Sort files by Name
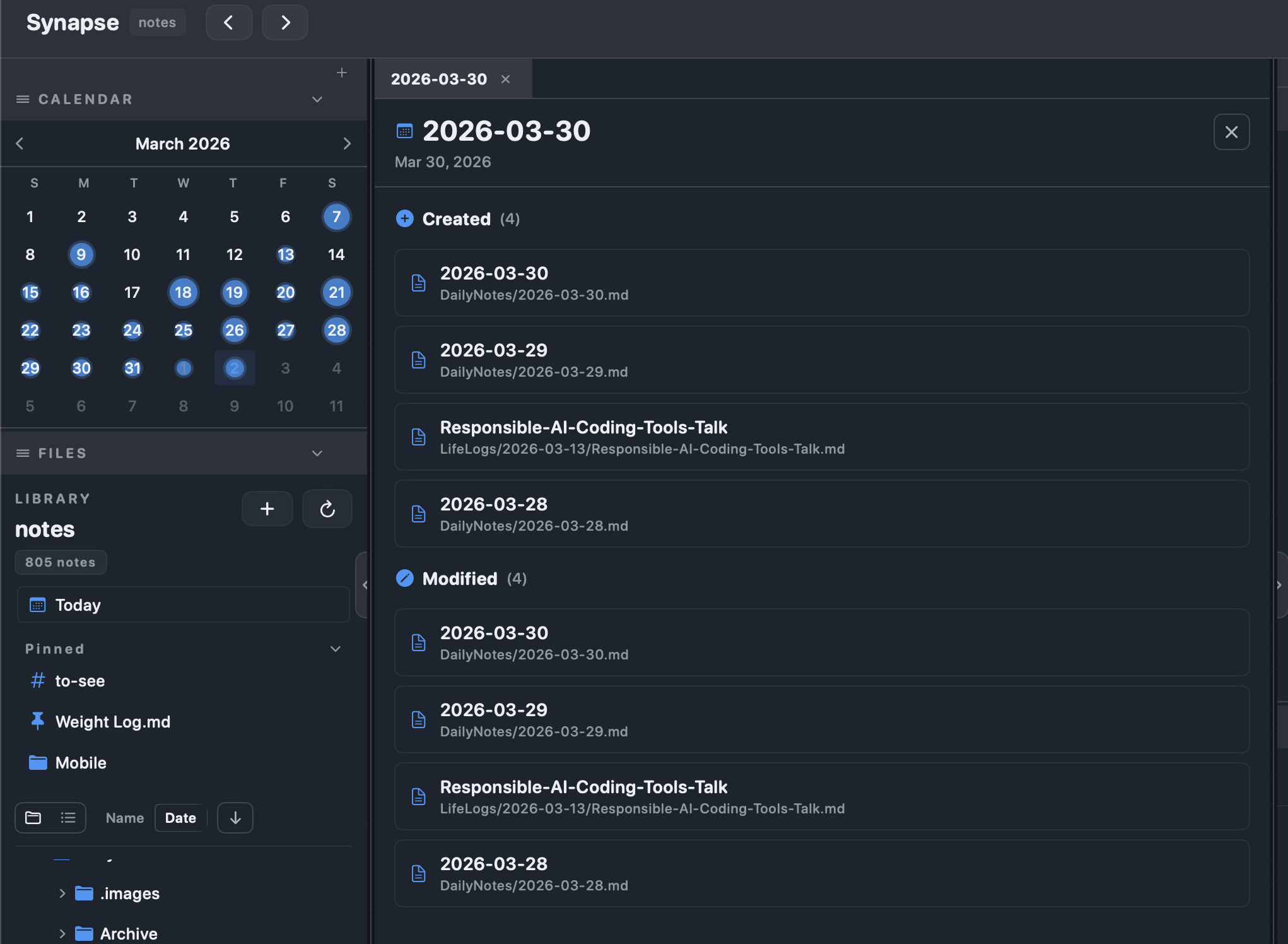This screenshot has width=1288, height=944. [x=125, y=818]
